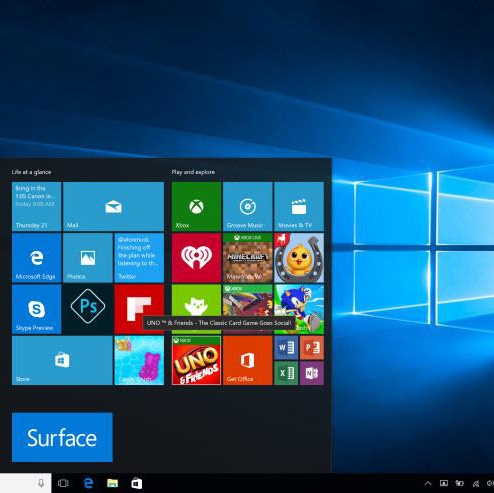Open the Excel small tile
Screen dimensions: 494x493
[286, 373]
